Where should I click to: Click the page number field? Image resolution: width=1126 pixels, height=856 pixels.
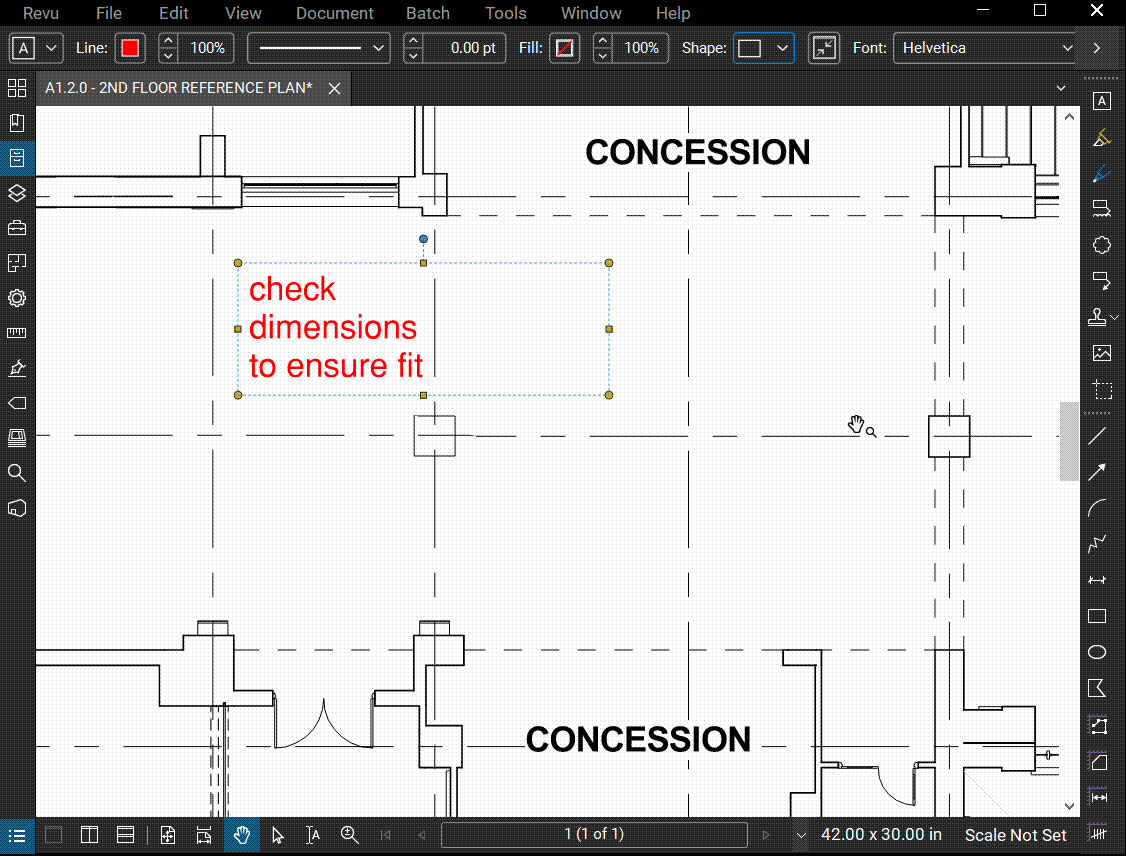[594, 834]
